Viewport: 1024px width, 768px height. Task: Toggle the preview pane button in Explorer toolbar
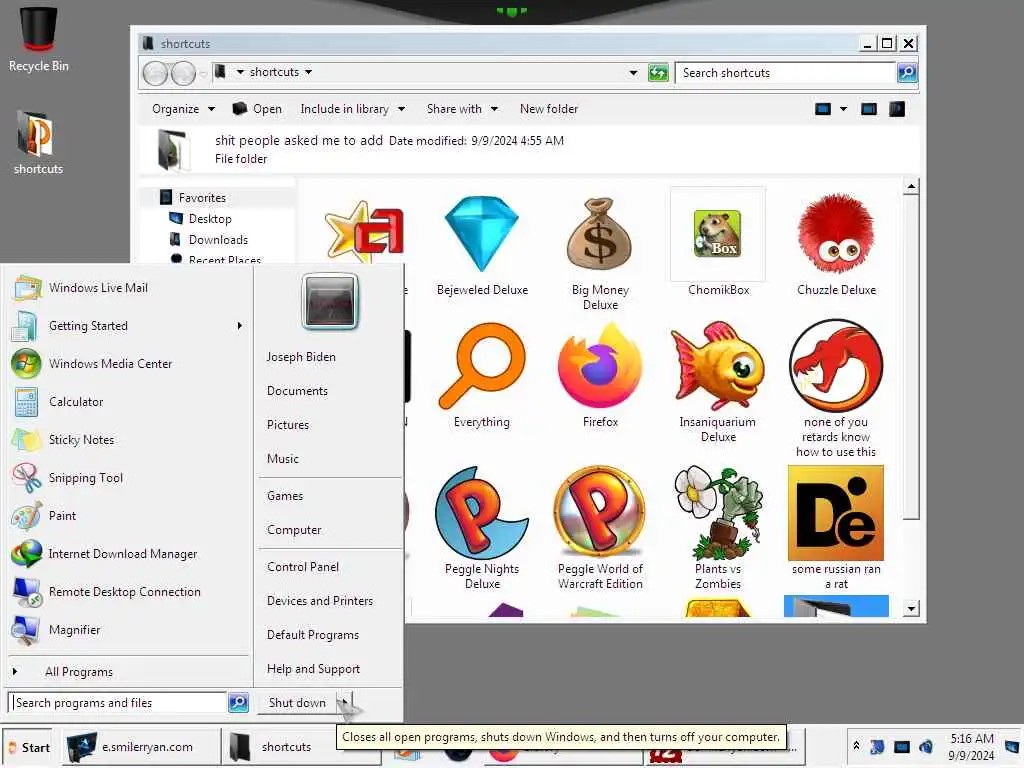point(869,109)
